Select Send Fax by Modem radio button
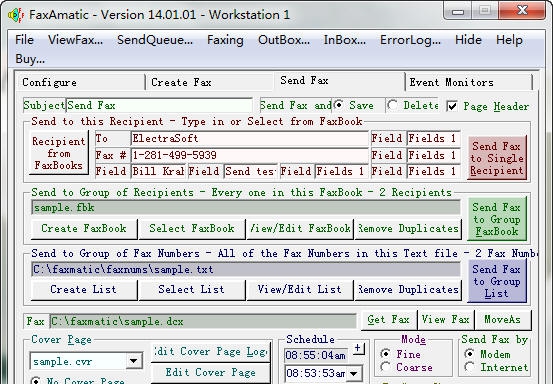The height and width of the screenshot is (384, 553). tap(470, 354)
